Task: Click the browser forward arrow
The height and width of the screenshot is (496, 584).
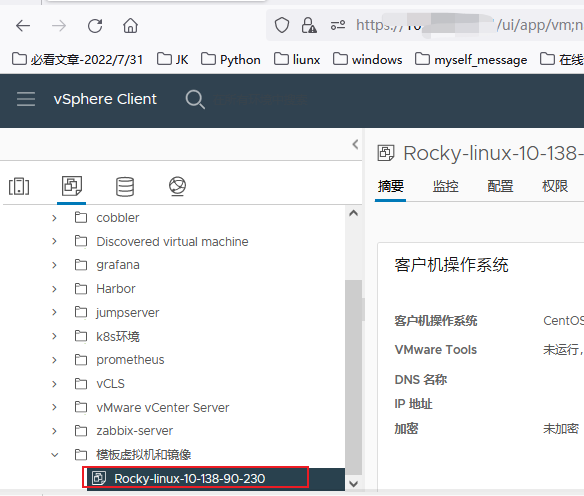Action: [59, 26]
